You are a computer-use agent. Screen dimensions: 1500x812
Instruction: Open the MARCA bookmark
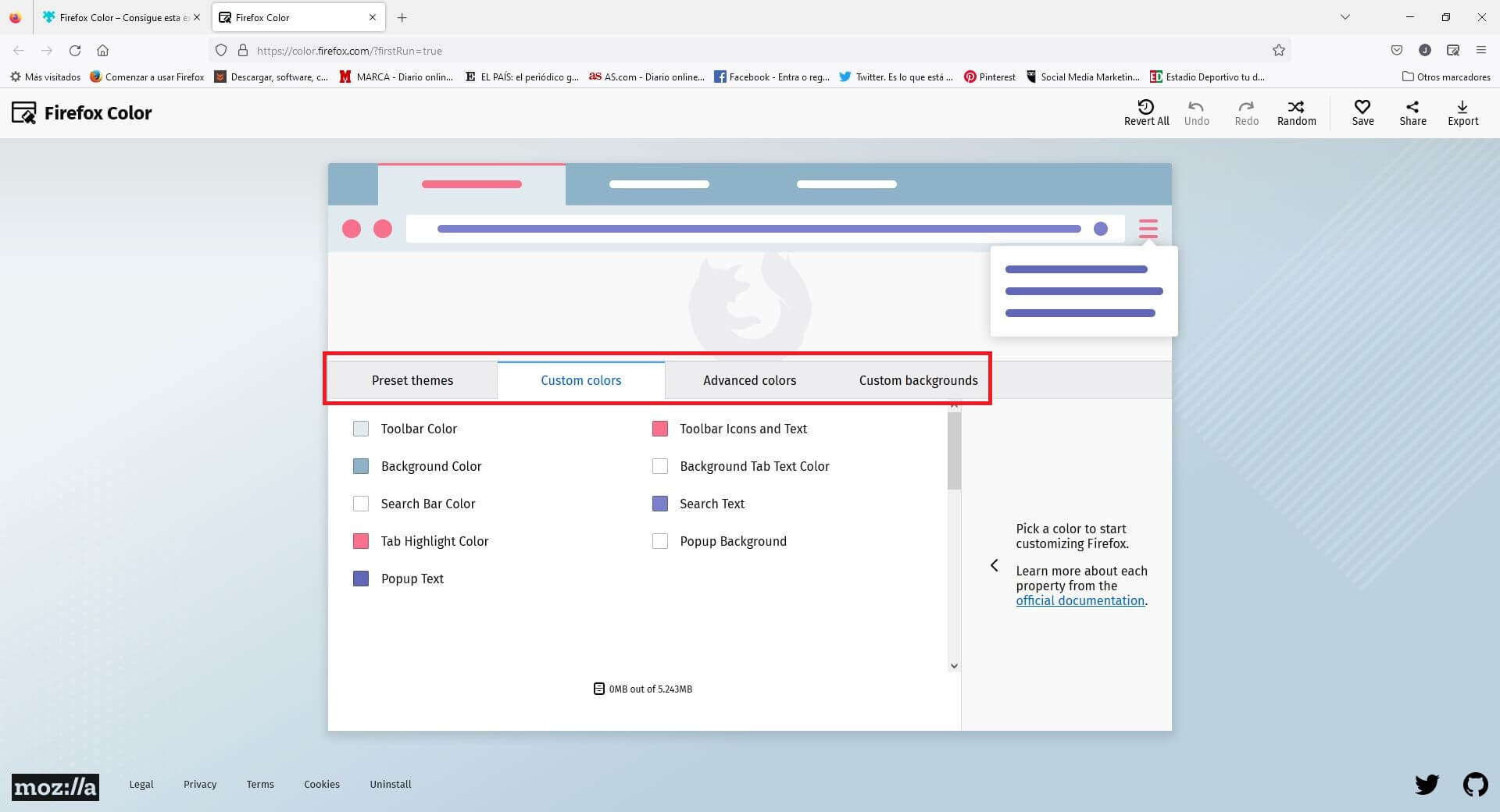396,77
